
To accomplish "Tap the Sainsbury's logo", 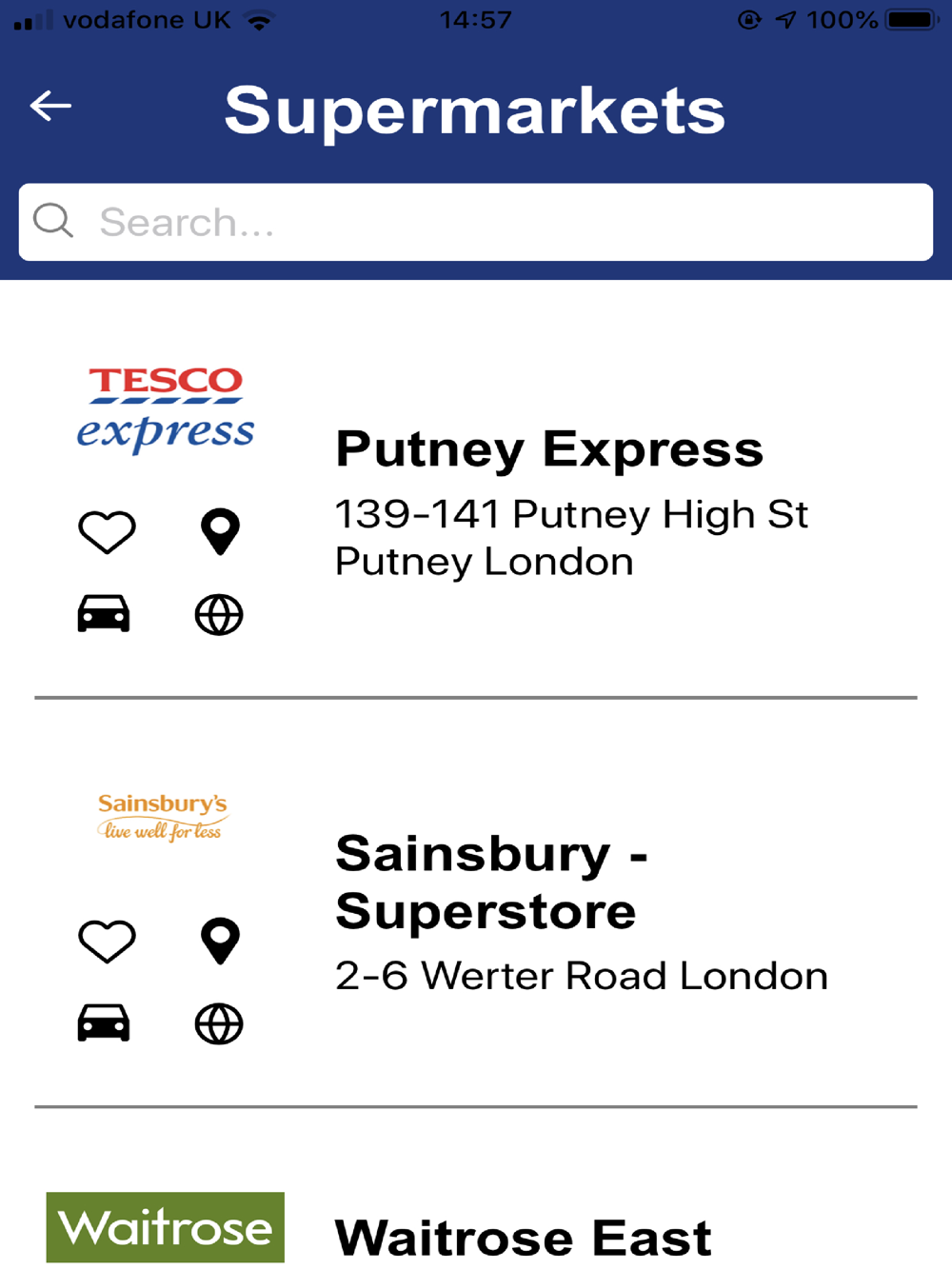I will [163, 818].
